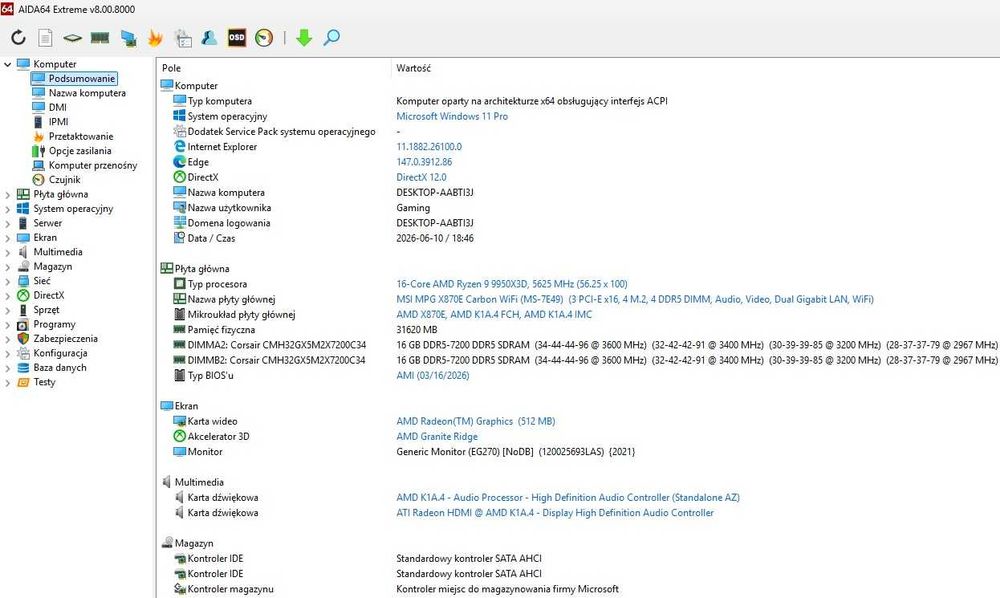Expand the Ekran tree node
1000x598 pixels.
8,237
